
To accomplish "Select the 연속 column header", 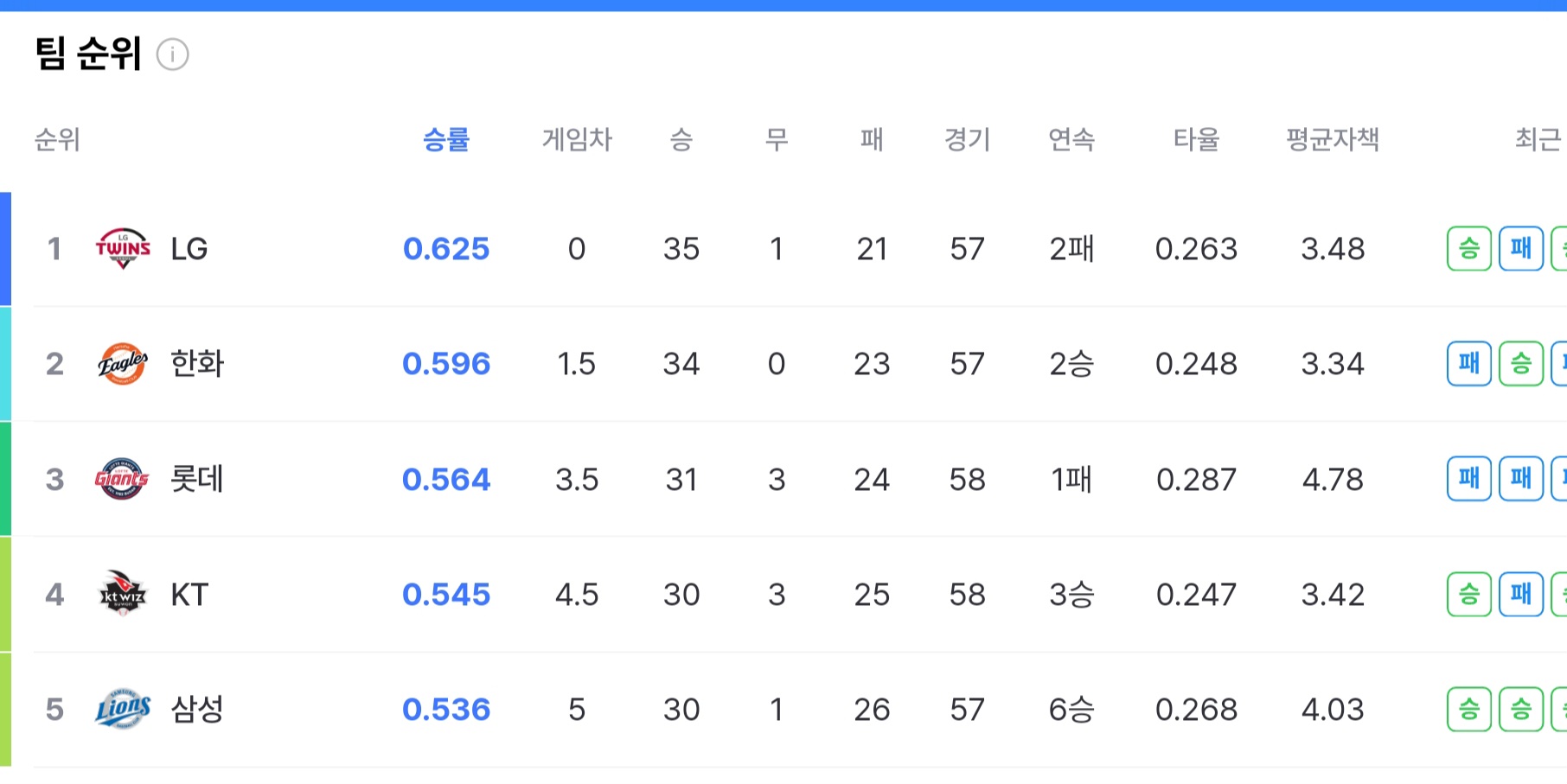I will coord(1071,139).
